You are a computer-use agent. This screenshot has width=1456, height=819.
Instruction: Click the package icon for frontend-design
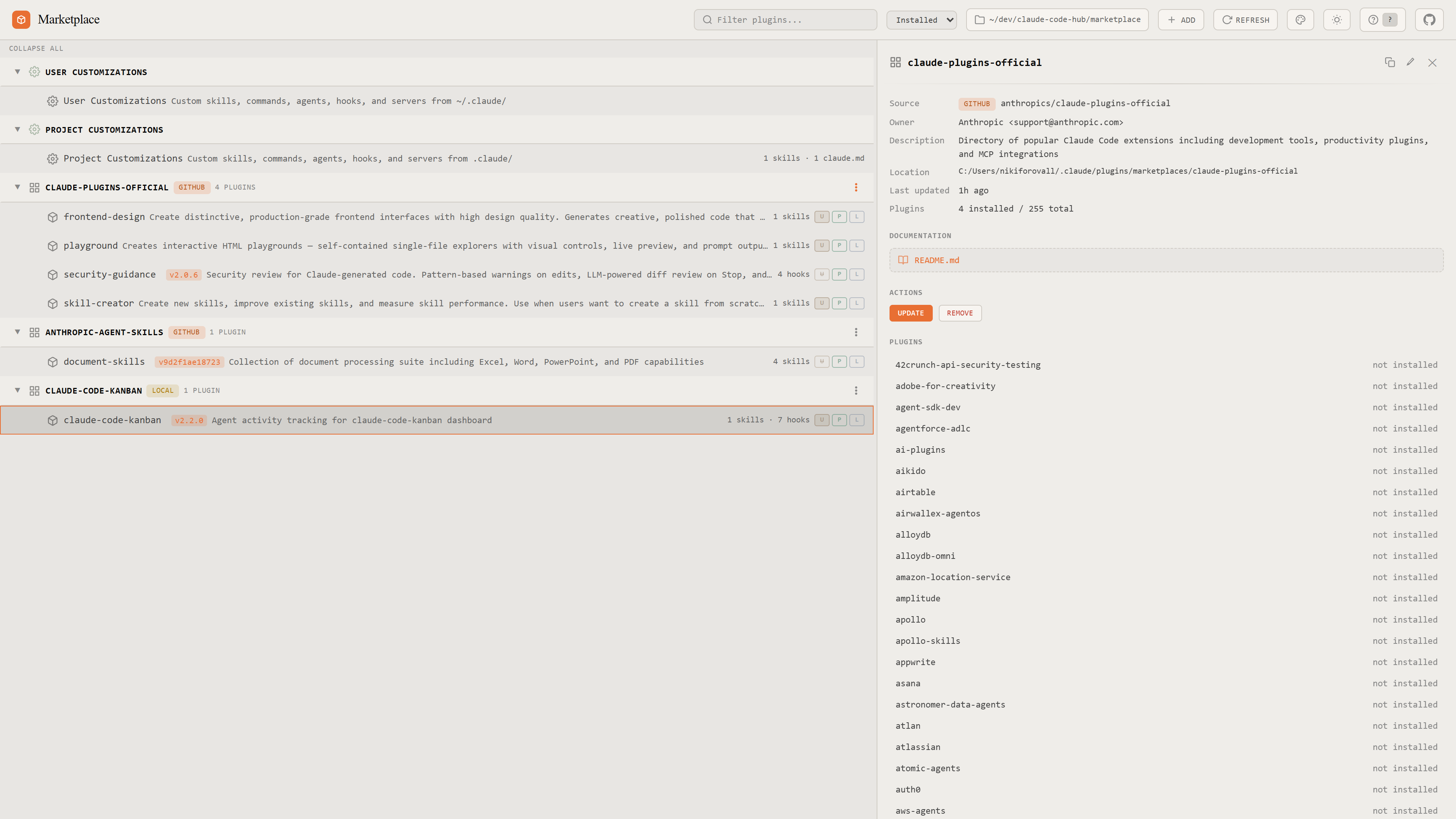[53, 217]
